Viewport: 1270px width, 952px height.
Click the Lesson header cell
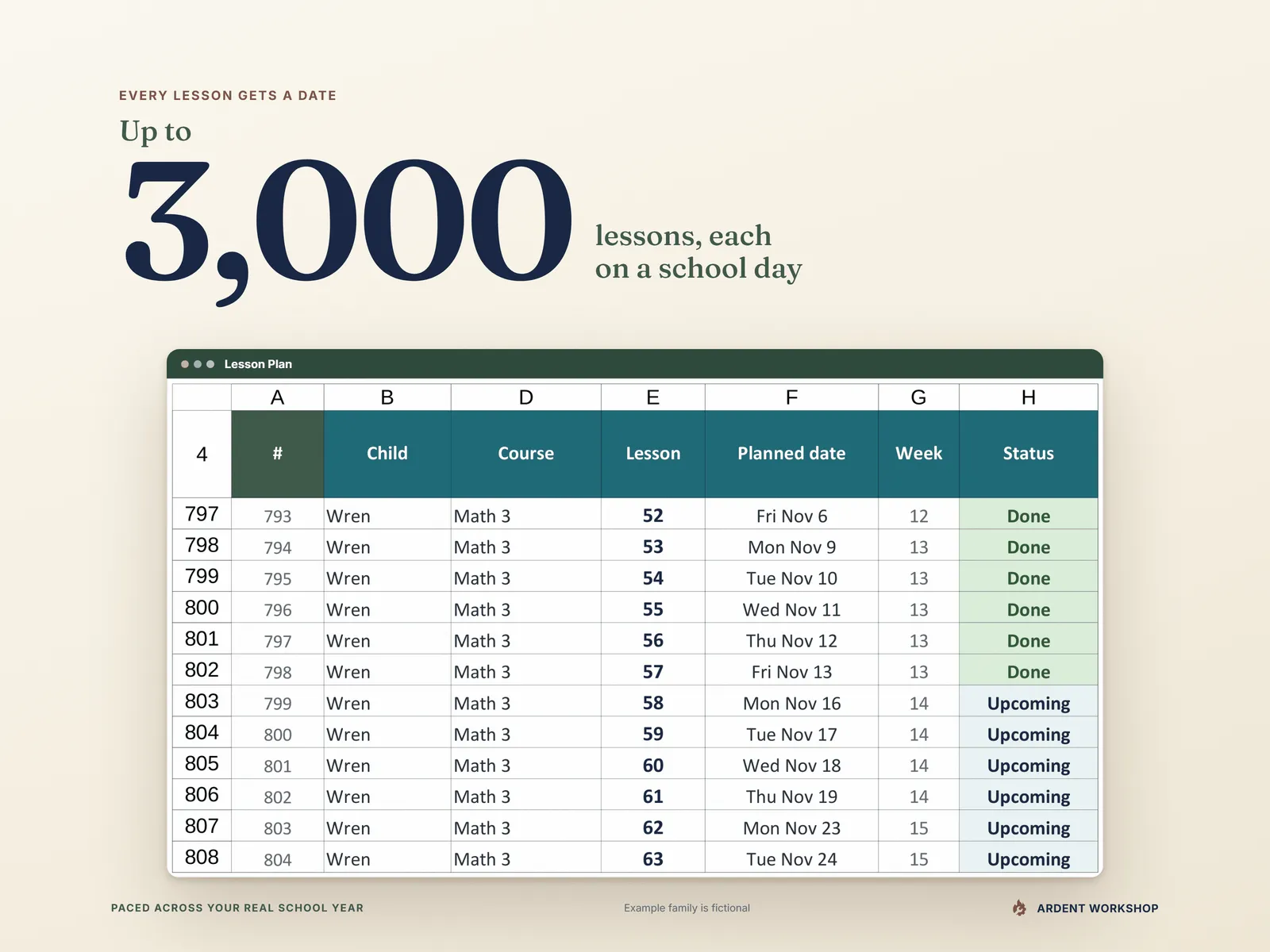click(652, 454)
